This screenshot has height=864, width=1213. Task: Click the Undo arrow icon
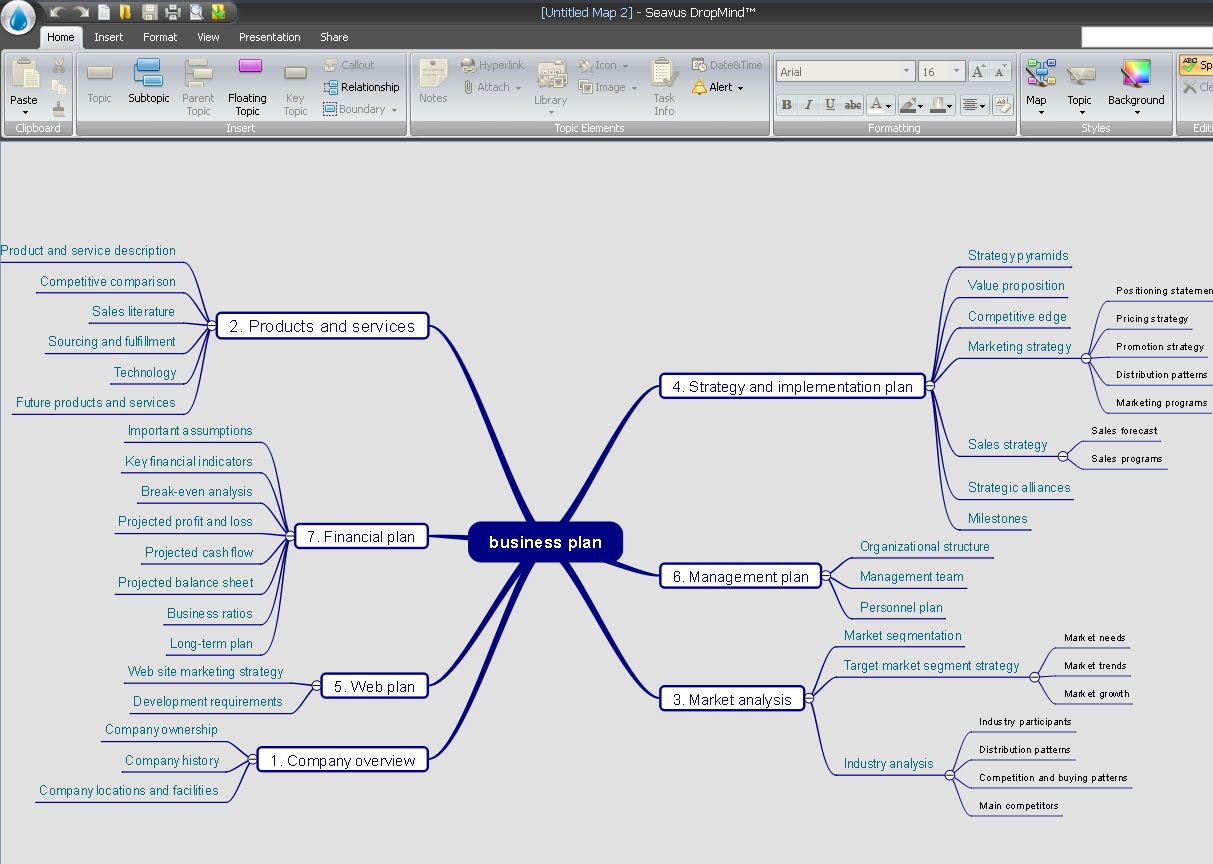coord(58,12)
